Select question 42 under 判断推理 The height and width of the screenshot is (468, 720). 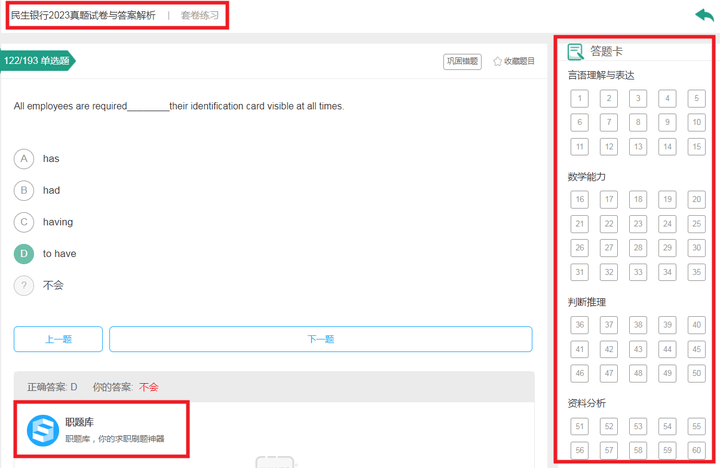point(609,350)
